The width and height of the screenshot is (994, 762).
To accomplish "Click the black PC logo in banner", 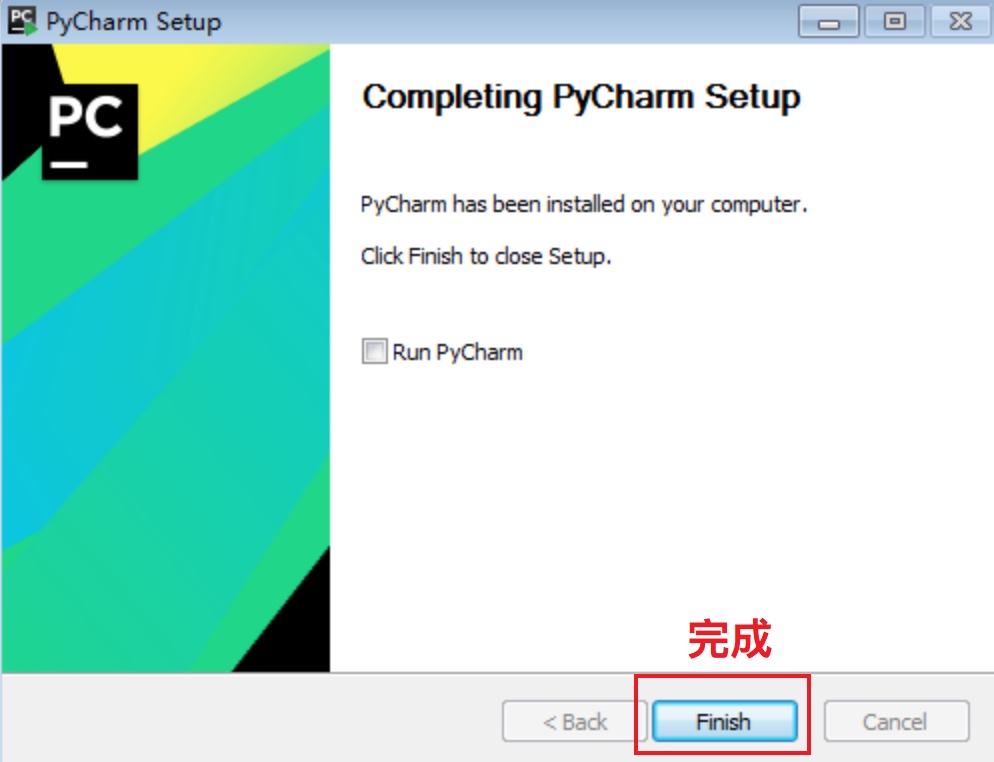I will click(89, 131).
